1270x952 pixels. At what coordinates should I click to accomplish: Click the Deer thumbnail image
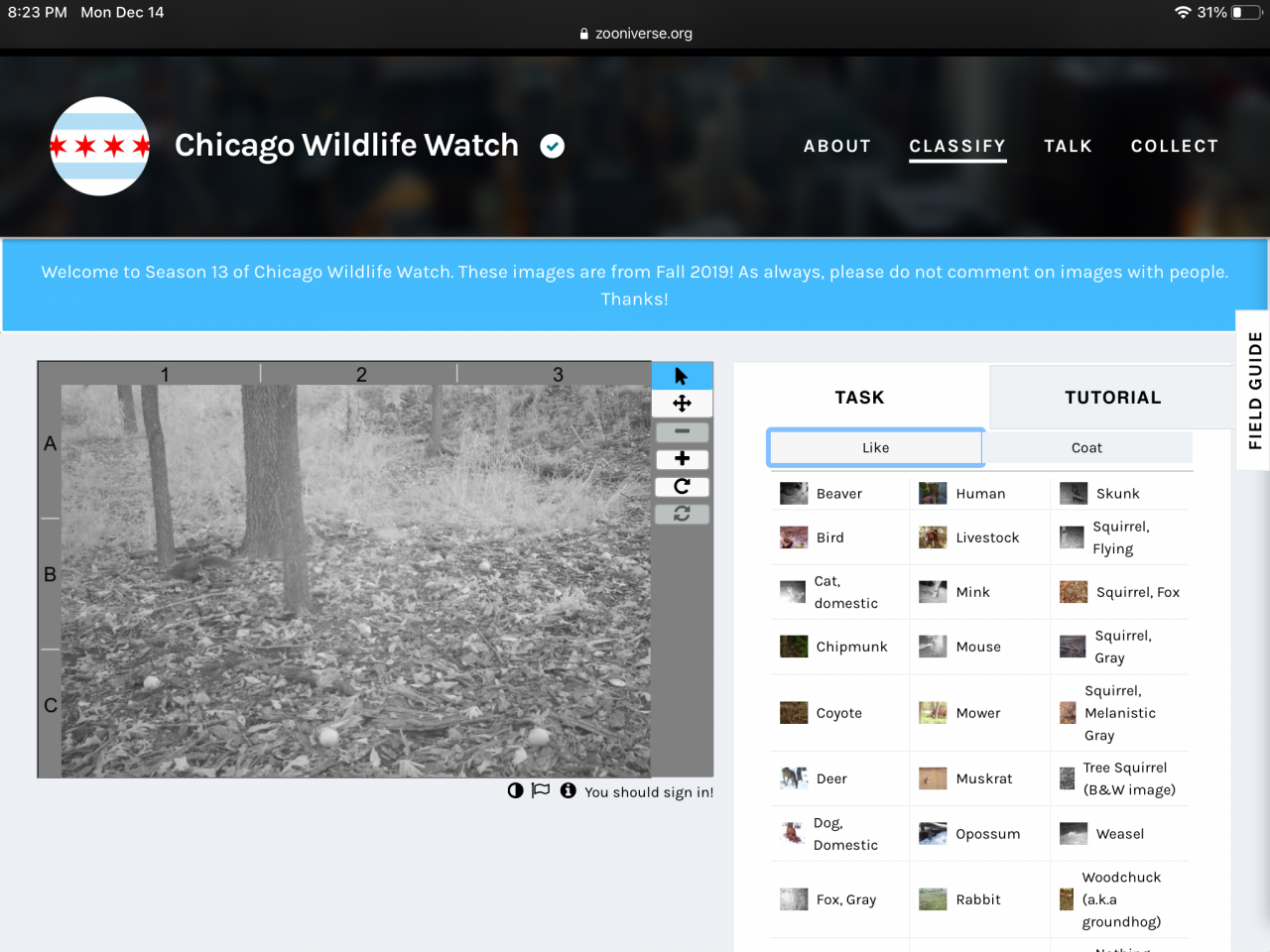[794, 778]
